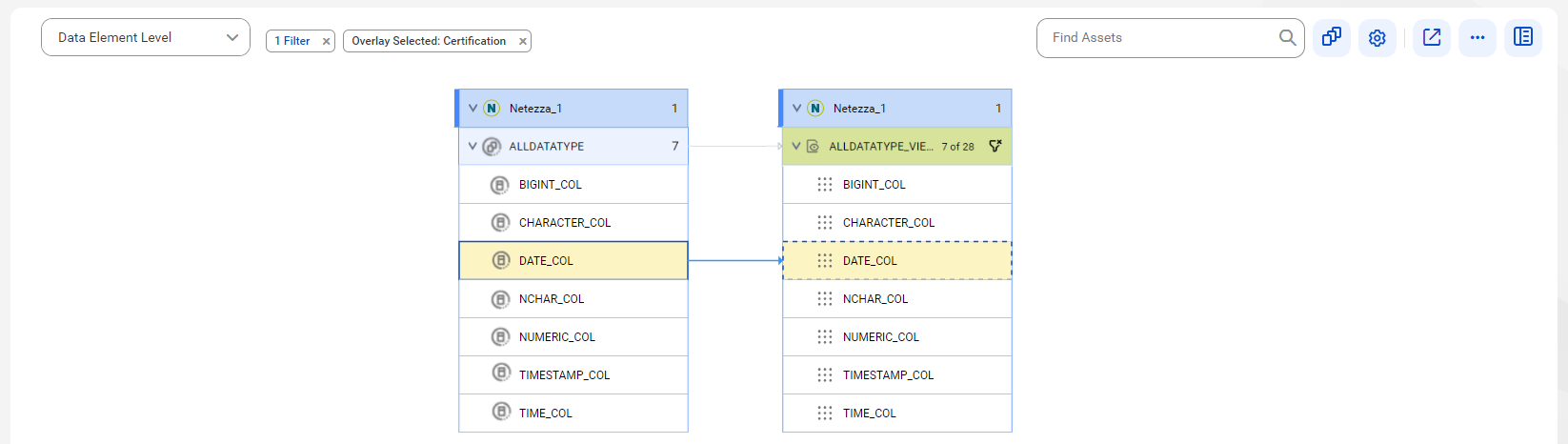Viewport: 1568px width, 444px height.
Task: Click the left BIGINT_COL column icon
Action: point(500,185)
